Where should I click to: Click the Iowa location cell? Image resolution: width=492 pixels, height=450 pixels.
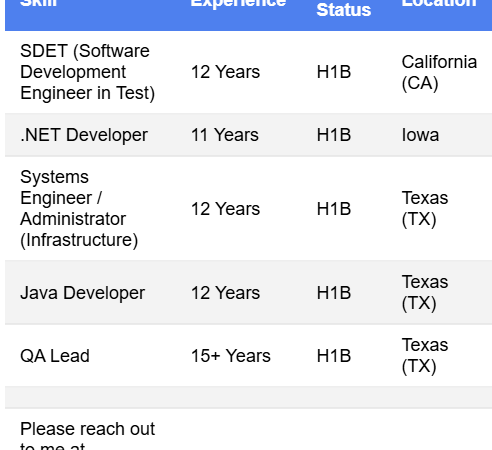coord(420,135)
